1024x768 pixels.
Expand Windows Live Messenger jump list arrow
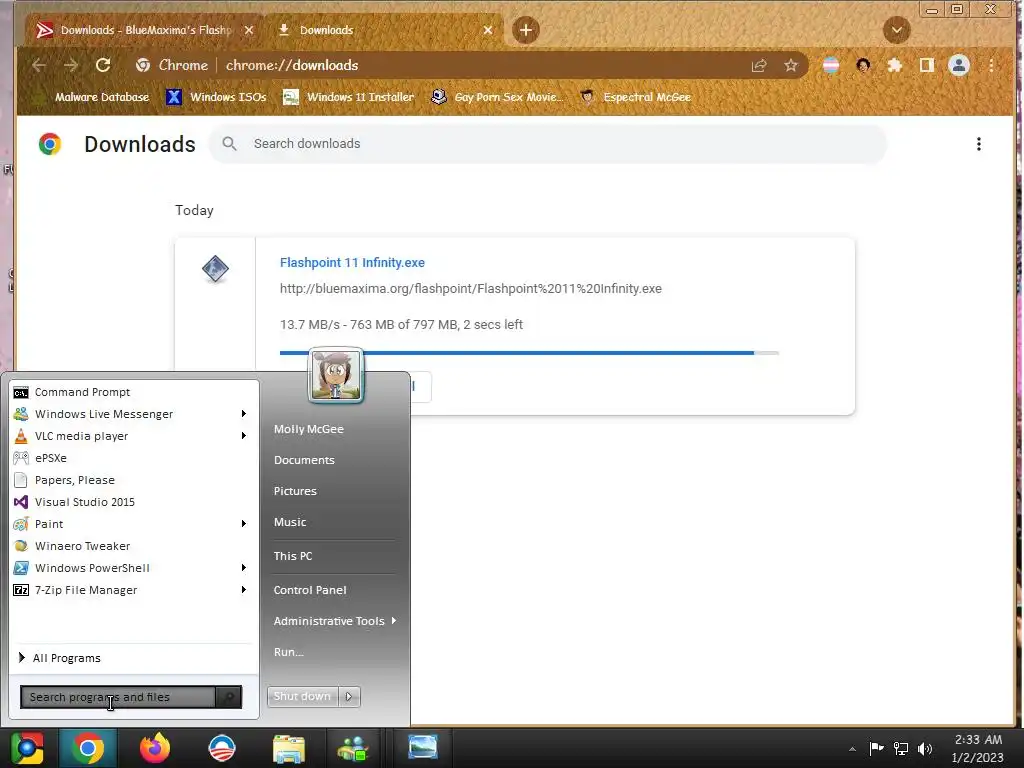244,414
